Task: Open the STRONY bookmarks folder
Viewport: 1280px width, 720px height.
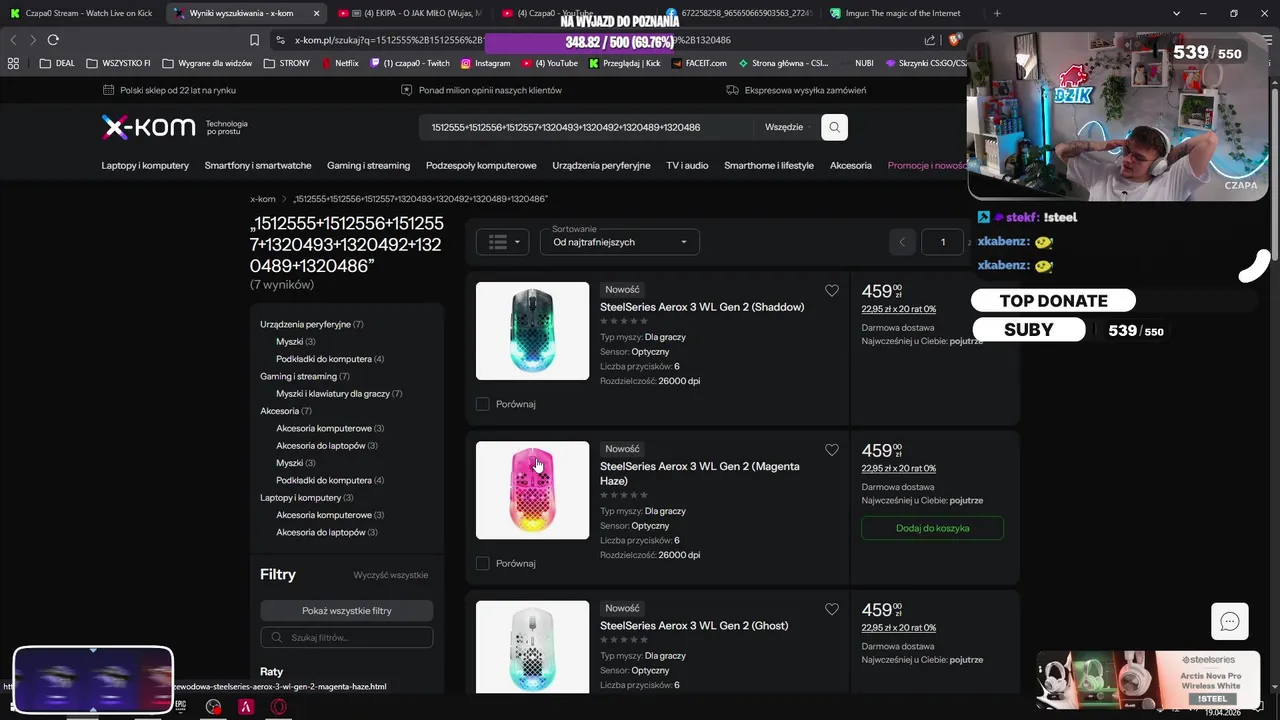Action: [287, 63]
